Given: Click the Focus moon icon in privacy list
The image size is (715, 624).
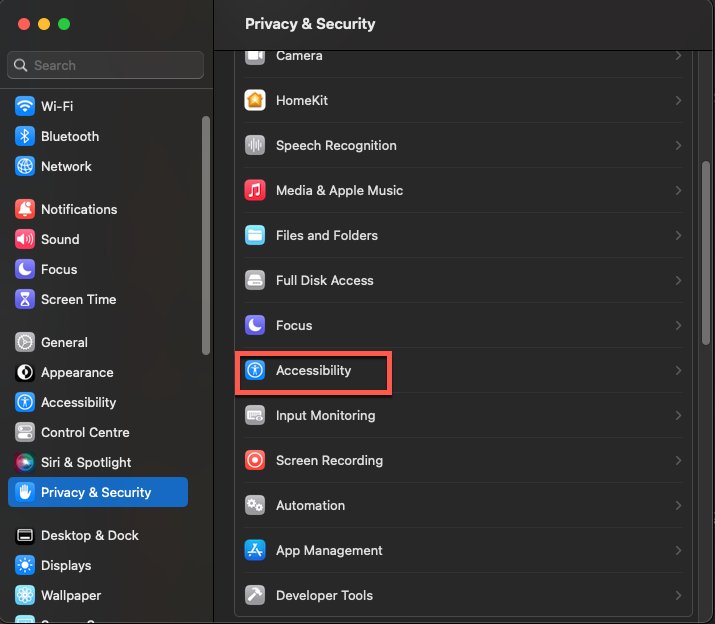Looking at the screenshot, I should coord(255,325).
